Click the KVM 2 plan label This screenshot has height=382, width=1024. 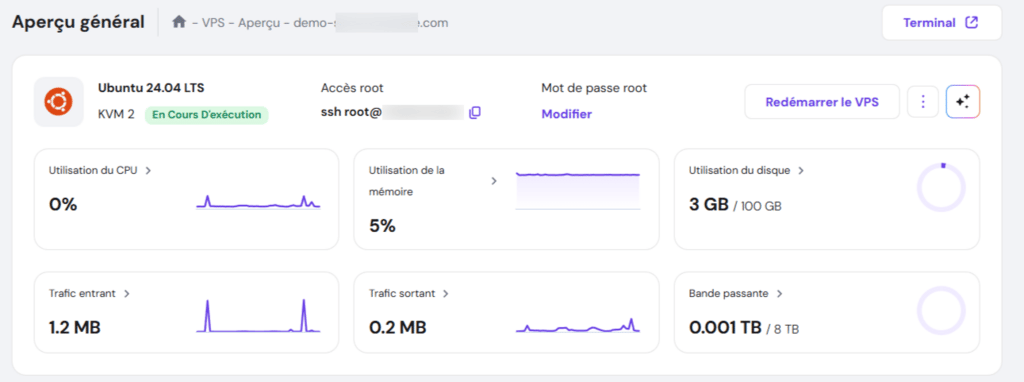[x=116, y=115]
